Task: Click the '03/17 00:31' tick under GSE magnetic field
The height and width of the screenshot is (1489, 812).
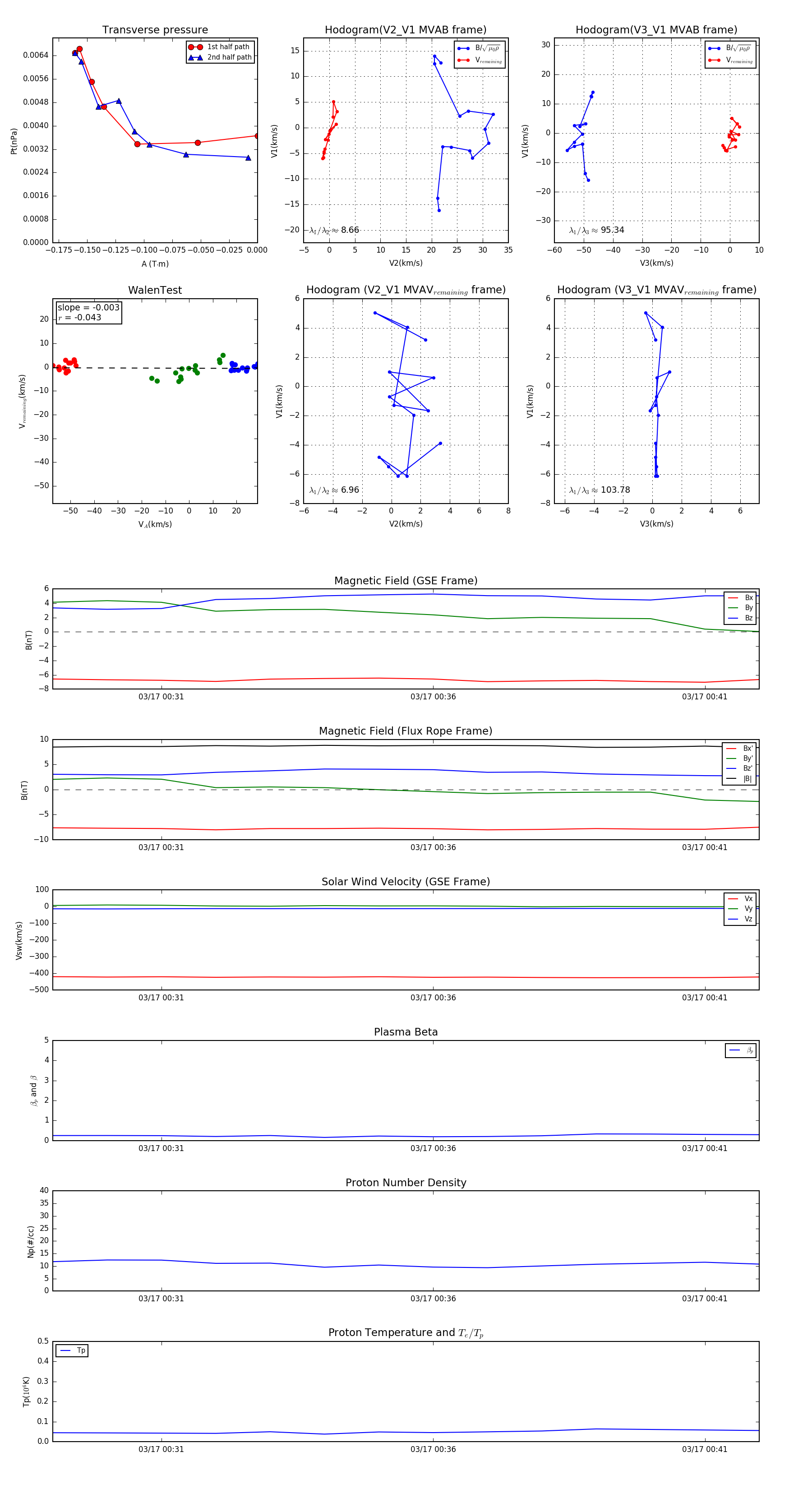Action: pyautogui.click(x=161, y=697)
